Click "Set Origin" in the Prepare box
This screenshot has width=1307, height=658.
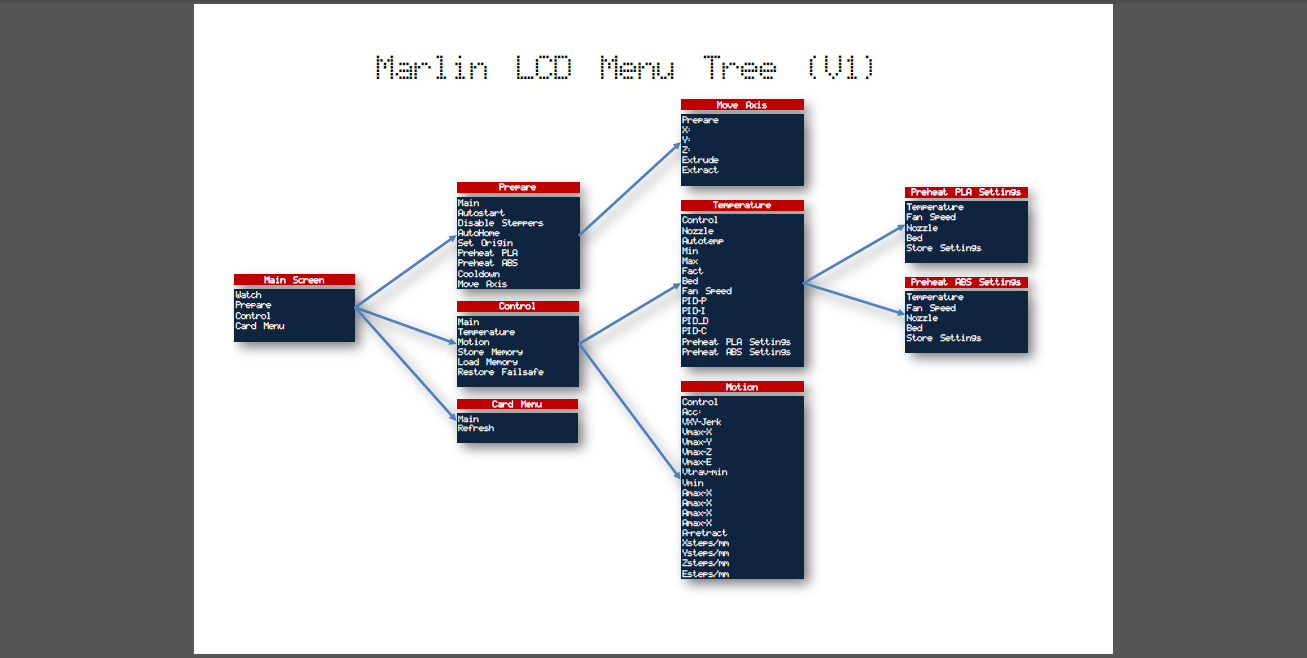[x=485, y=243]
